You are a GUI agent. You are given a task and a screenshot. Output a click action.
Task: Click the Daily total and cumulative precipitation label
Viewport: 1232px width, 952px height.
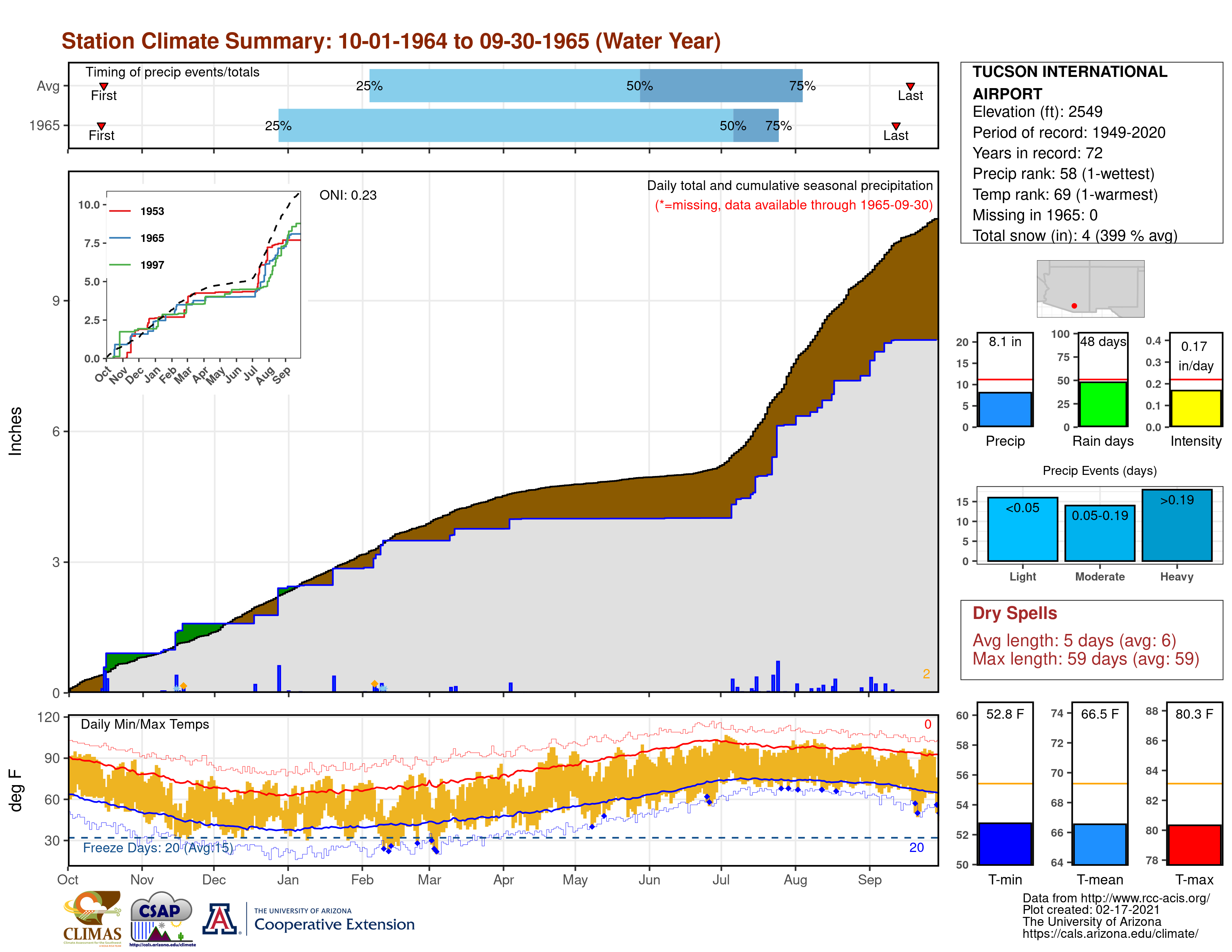click(790, 186)
